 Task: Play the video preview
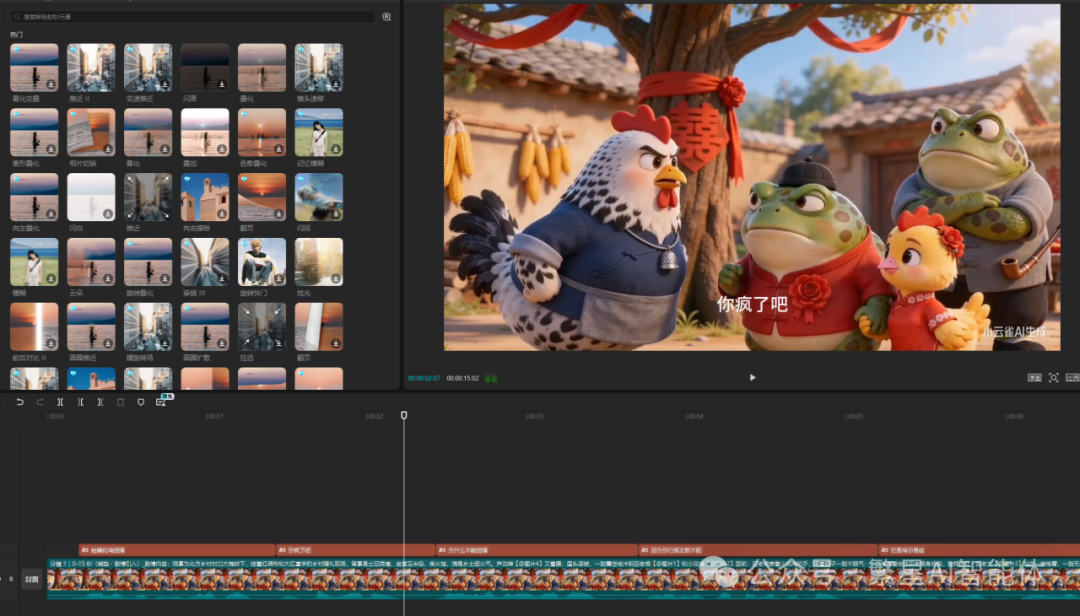click(752, 378)
